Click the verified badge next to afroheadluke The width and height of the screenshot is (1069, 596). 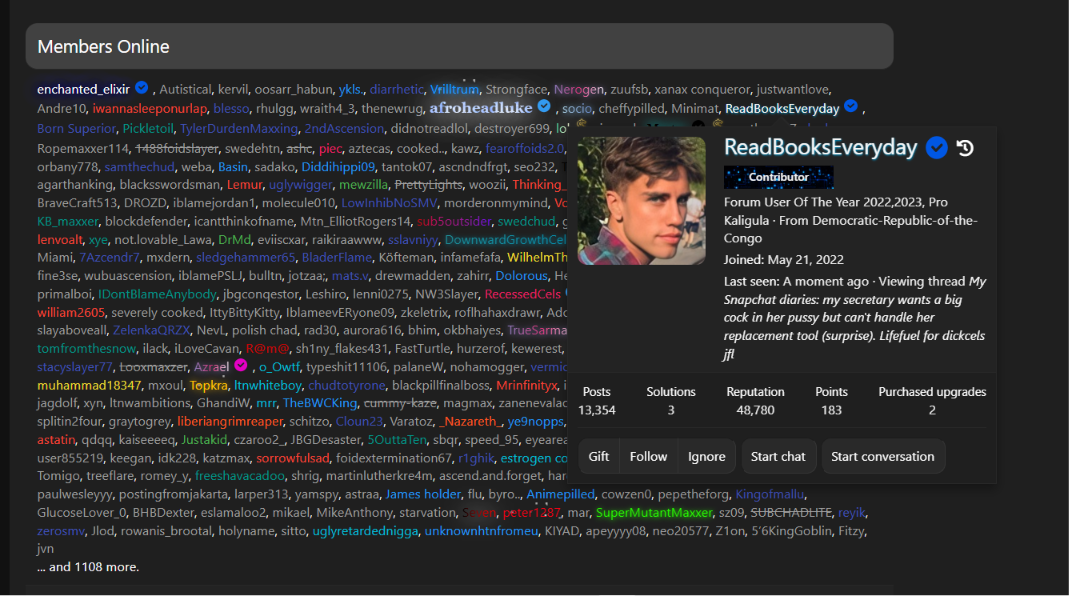(544, 106)
